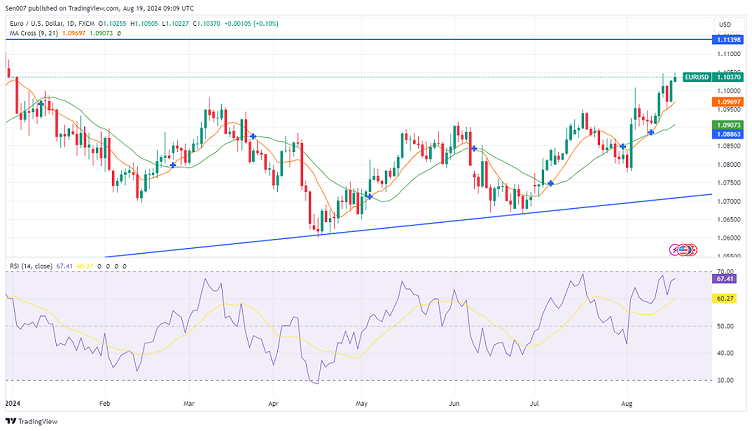
Task: Click the yellow 60.27 RSI average label
Action: (725, 298)
